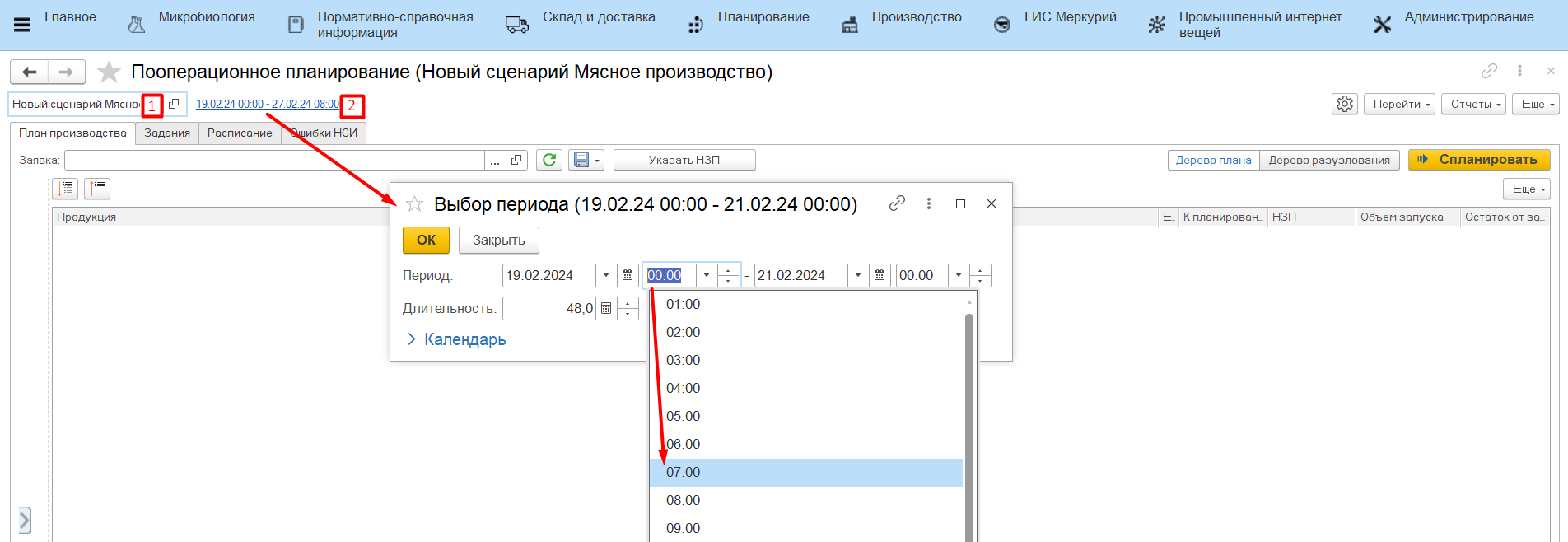The height and width of the screenshot is (542, 1568).
Task: Click the settings gear icon near Перейти
Action: 1344,104
